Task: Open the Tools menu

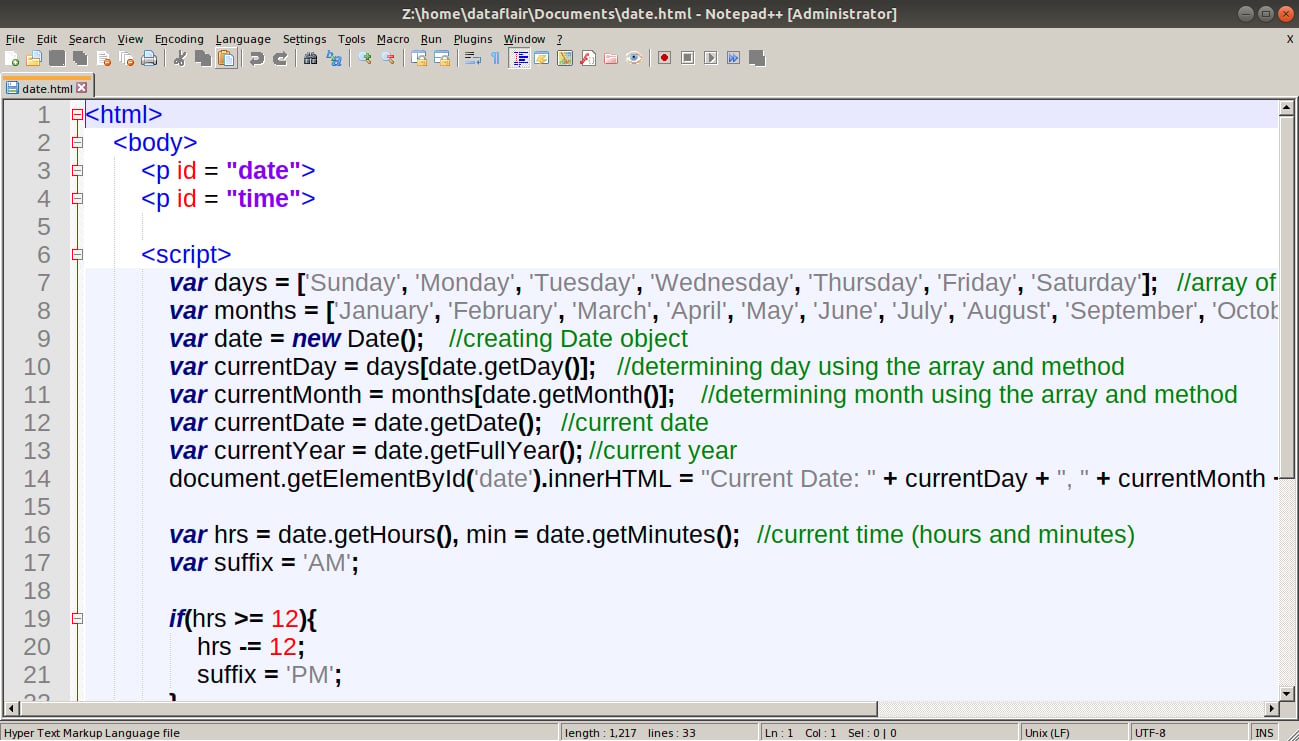Action: click(351, 39)
